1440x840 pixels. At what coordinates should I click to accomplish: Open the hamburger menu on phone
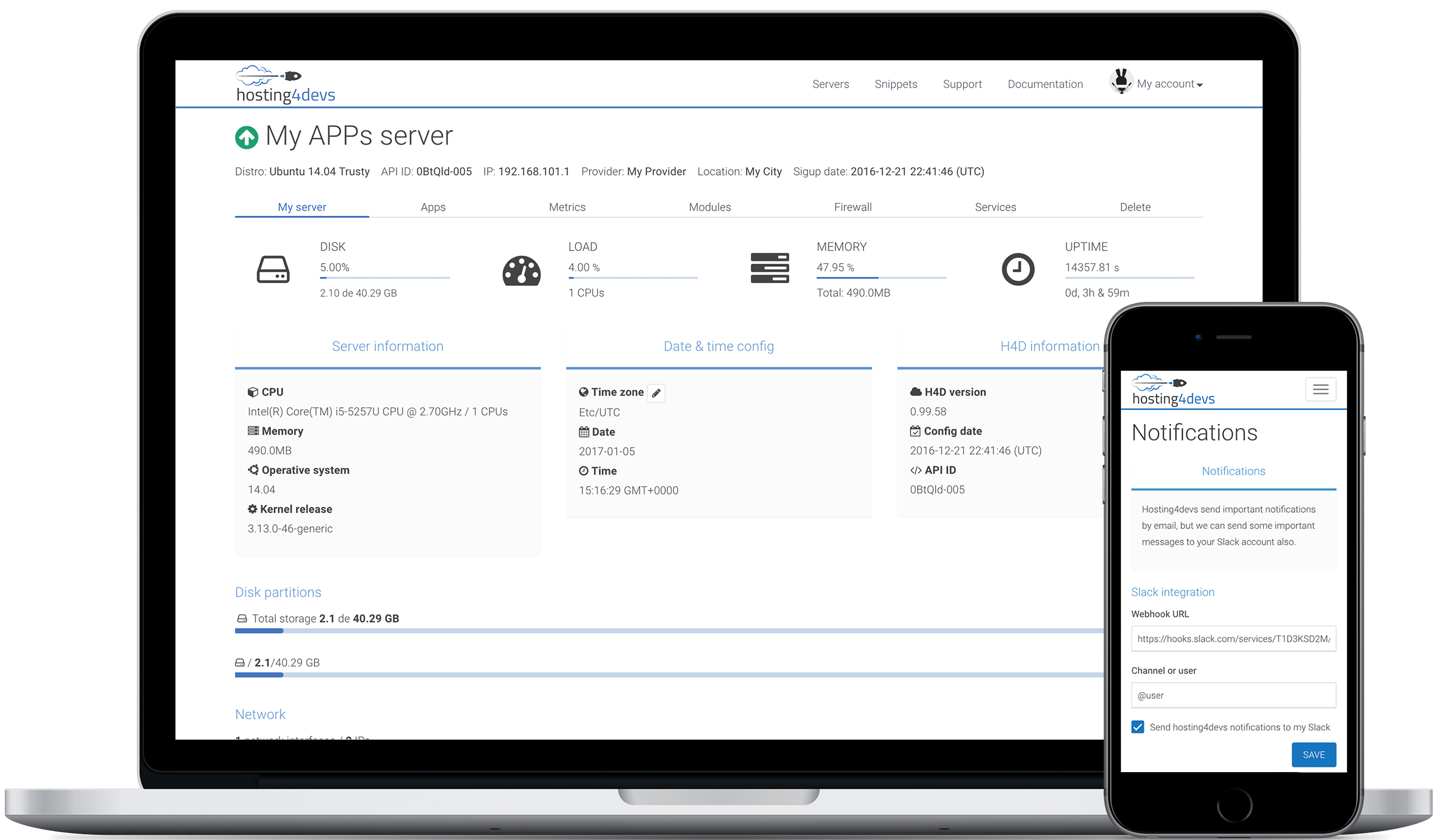click(x=1320, y=389)
